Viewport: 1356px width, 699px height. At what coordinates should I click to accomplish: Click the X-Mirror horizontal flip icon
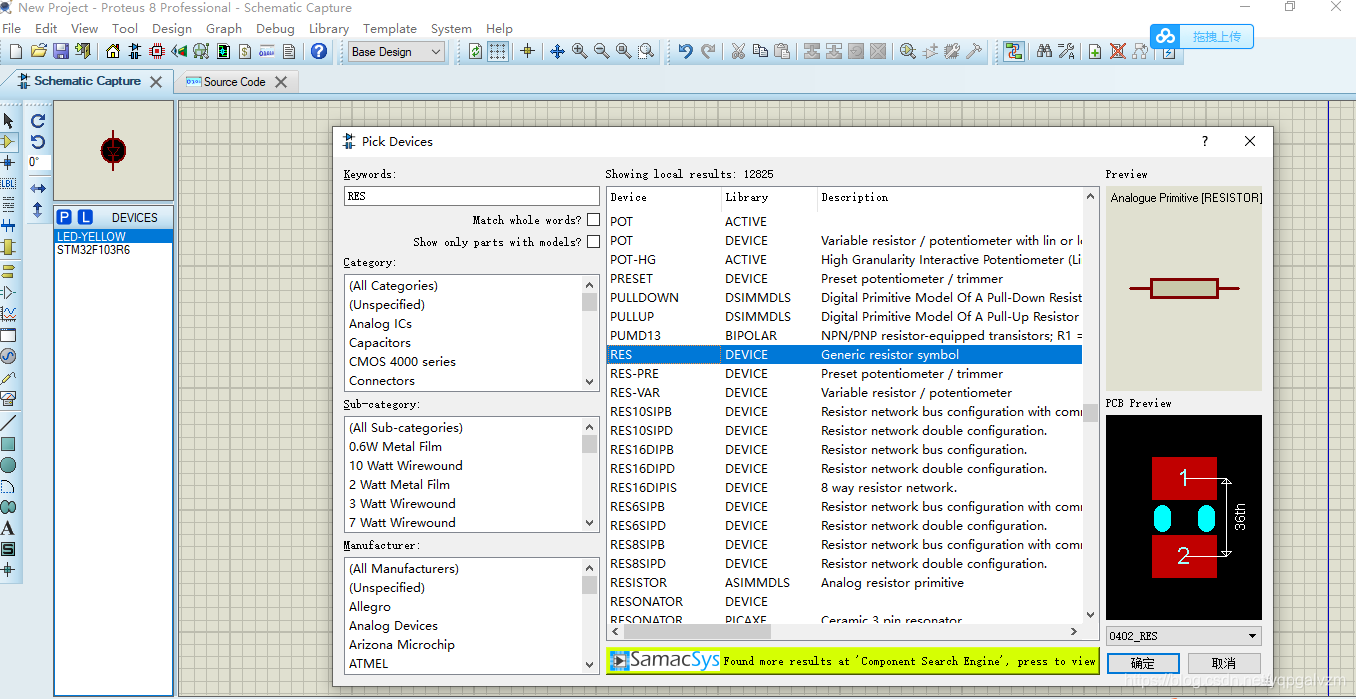pyautogui.click(x=38, y=188)
